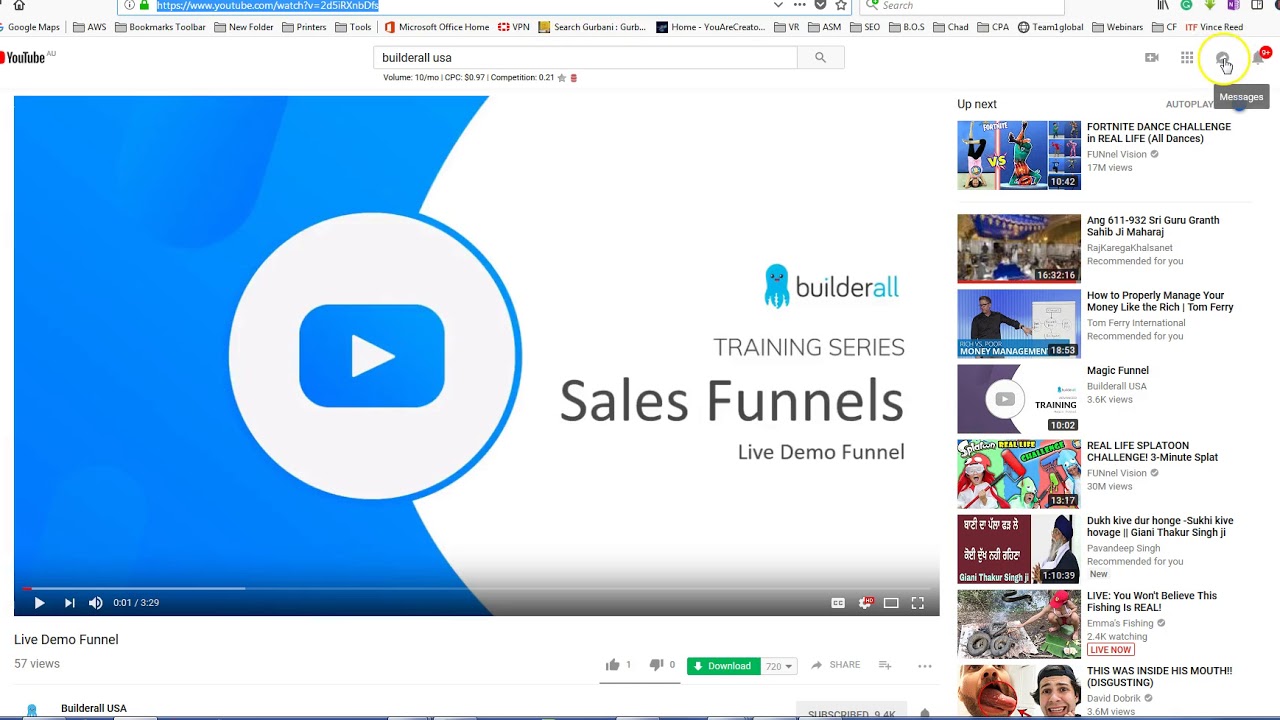Enter fullscreen mode
The height and width of the screenshot is (720, 1280).
(917, 603)
